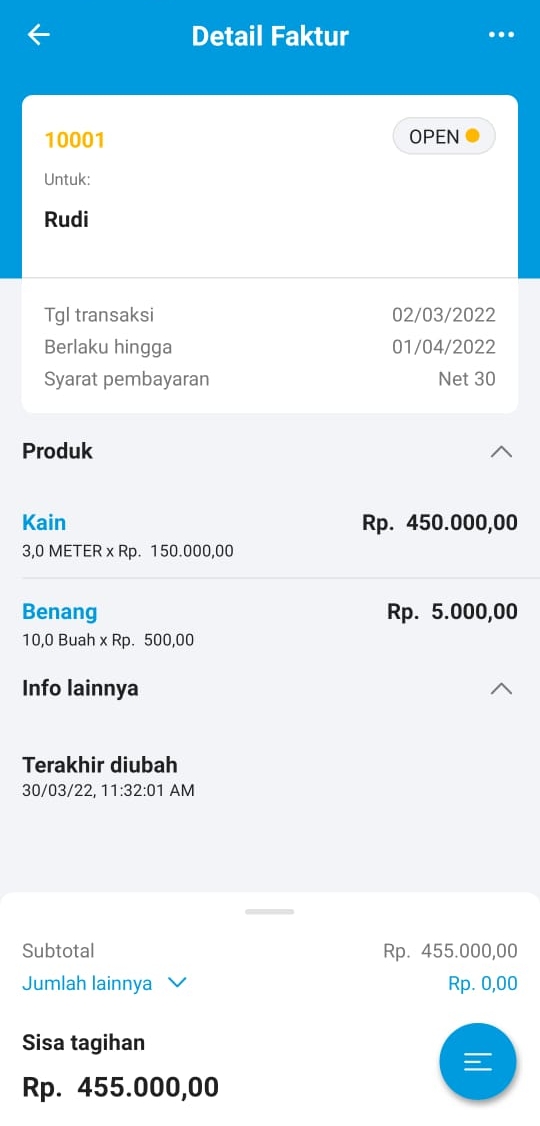The image size is (540, 1126).
Task: Tap the Rp. 0,00 other amount
Action: 483,983
